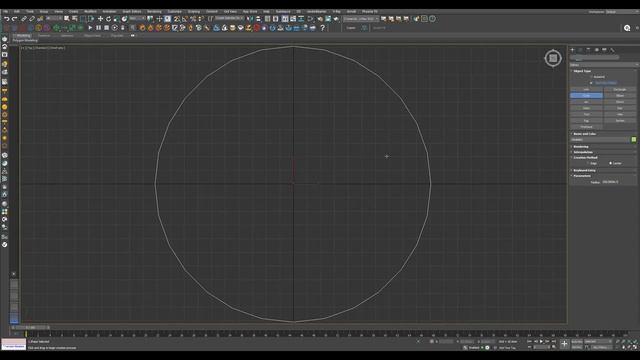
Task: Open the Modify tab in command panel
Action: pyautogui.click(x=580, y=49)
